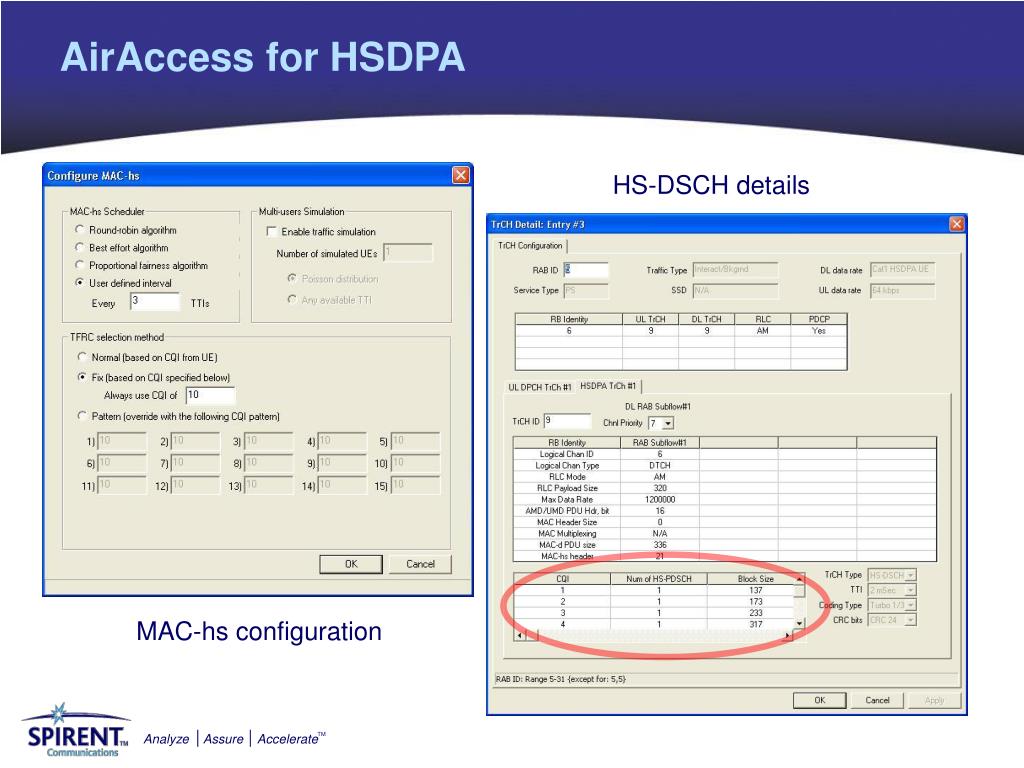
Task: Click Number of simulated UEs field
Action: click(408, 253)
